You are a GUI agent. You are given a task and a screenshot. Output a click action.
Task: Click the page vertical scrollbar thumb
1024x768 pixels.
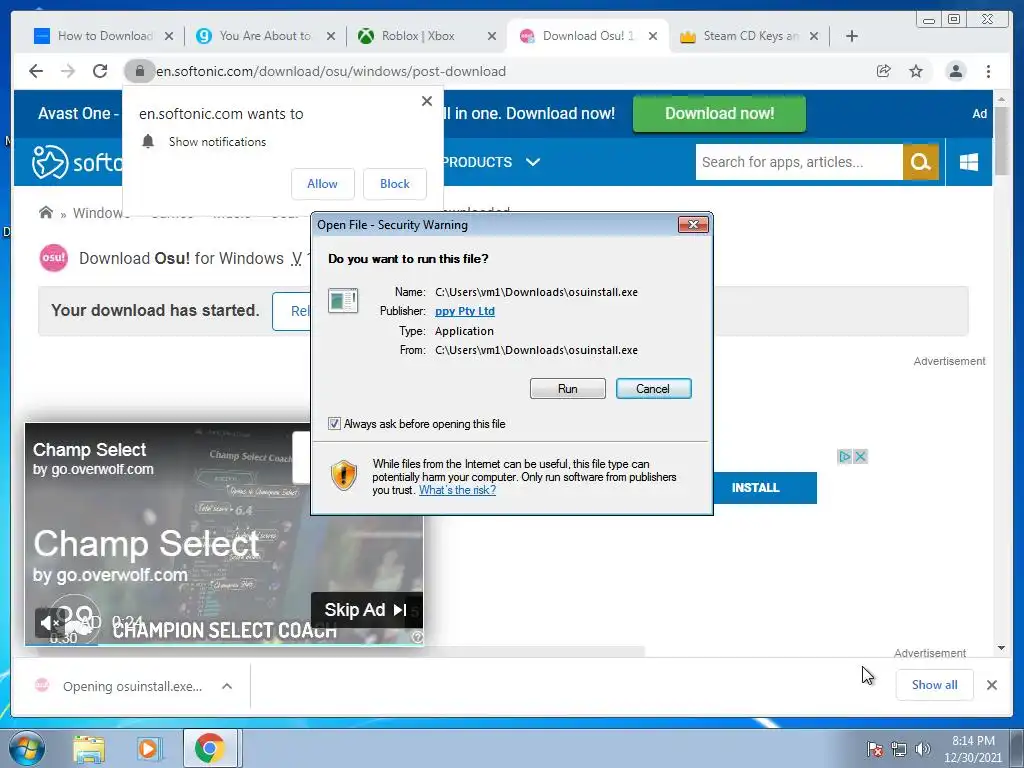coord(1001,139)
